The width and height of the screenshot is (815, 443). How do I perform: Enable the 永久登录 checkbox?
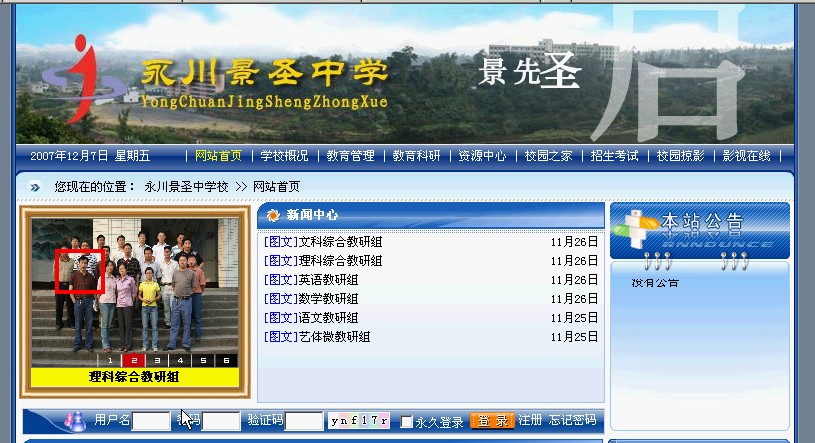407,422
